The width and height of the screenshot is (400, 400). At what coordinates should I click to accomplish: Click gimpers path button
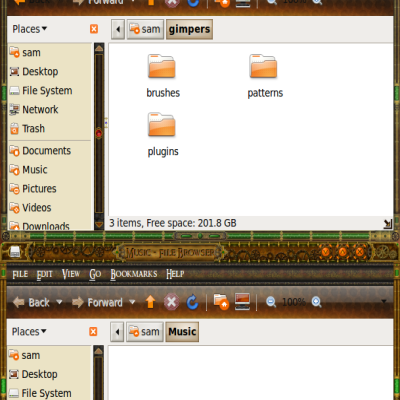[x=189, y=29]
